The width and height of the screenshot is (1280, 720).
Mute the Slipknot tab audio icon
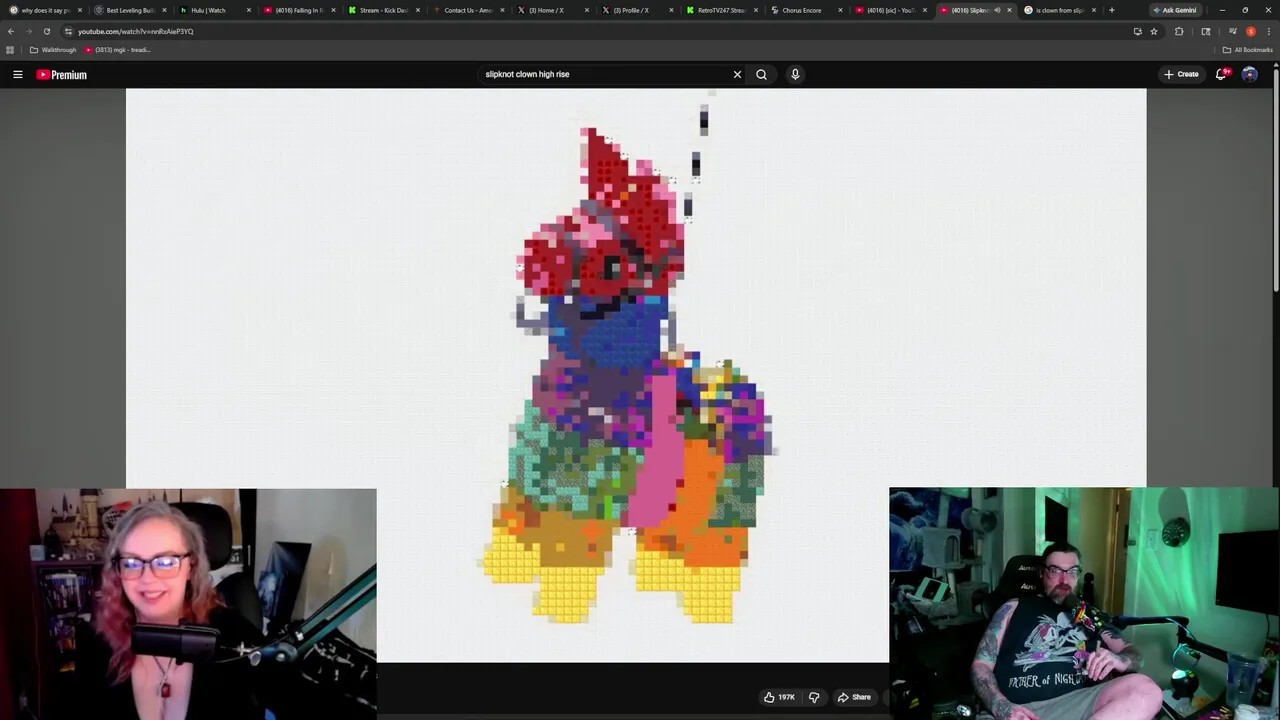pyautogui.click(x=997, y=10)
